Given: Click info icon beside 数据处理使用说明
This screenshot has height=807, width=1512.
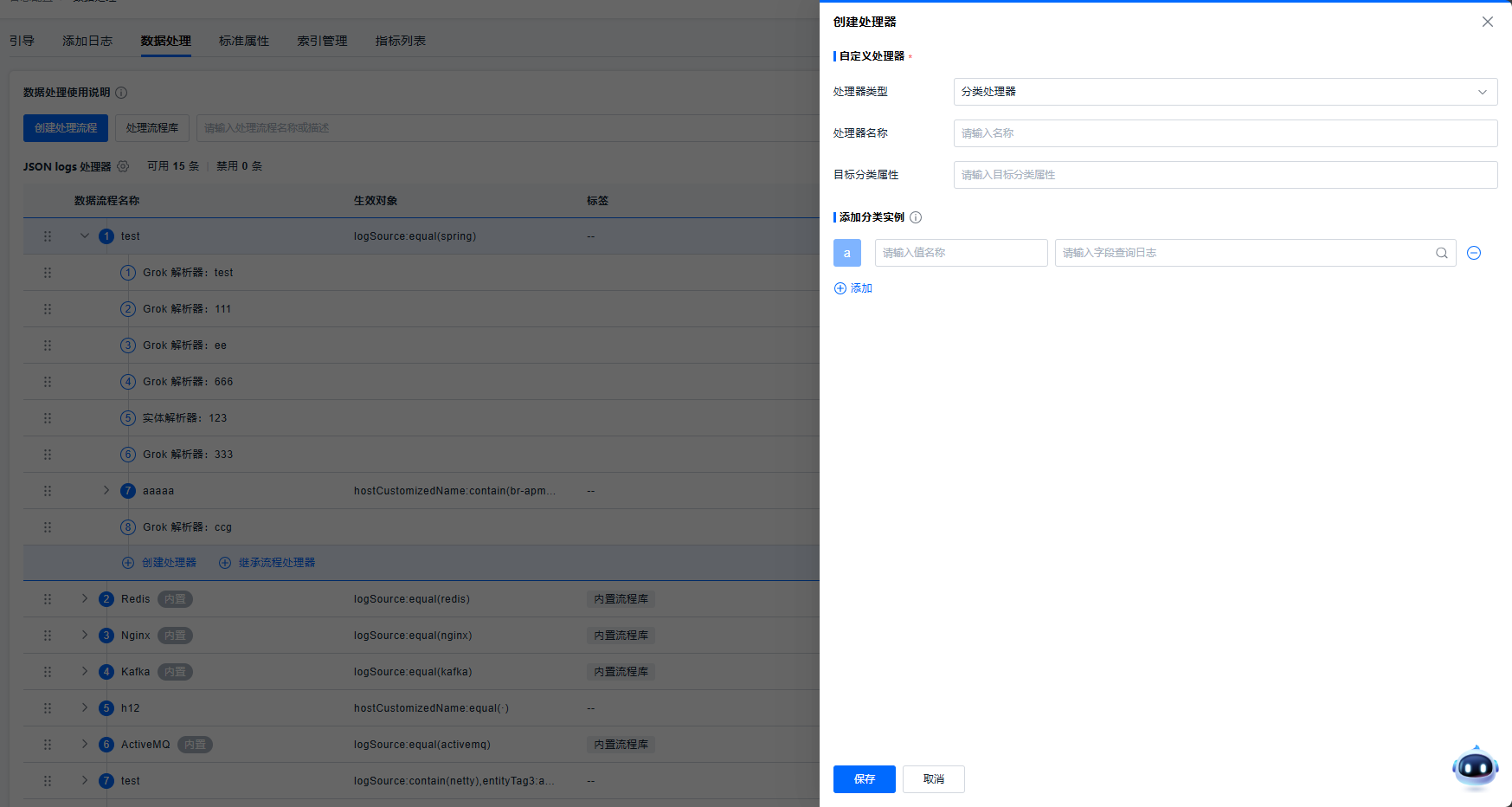Looking at the screenshot, I should 121,93.
